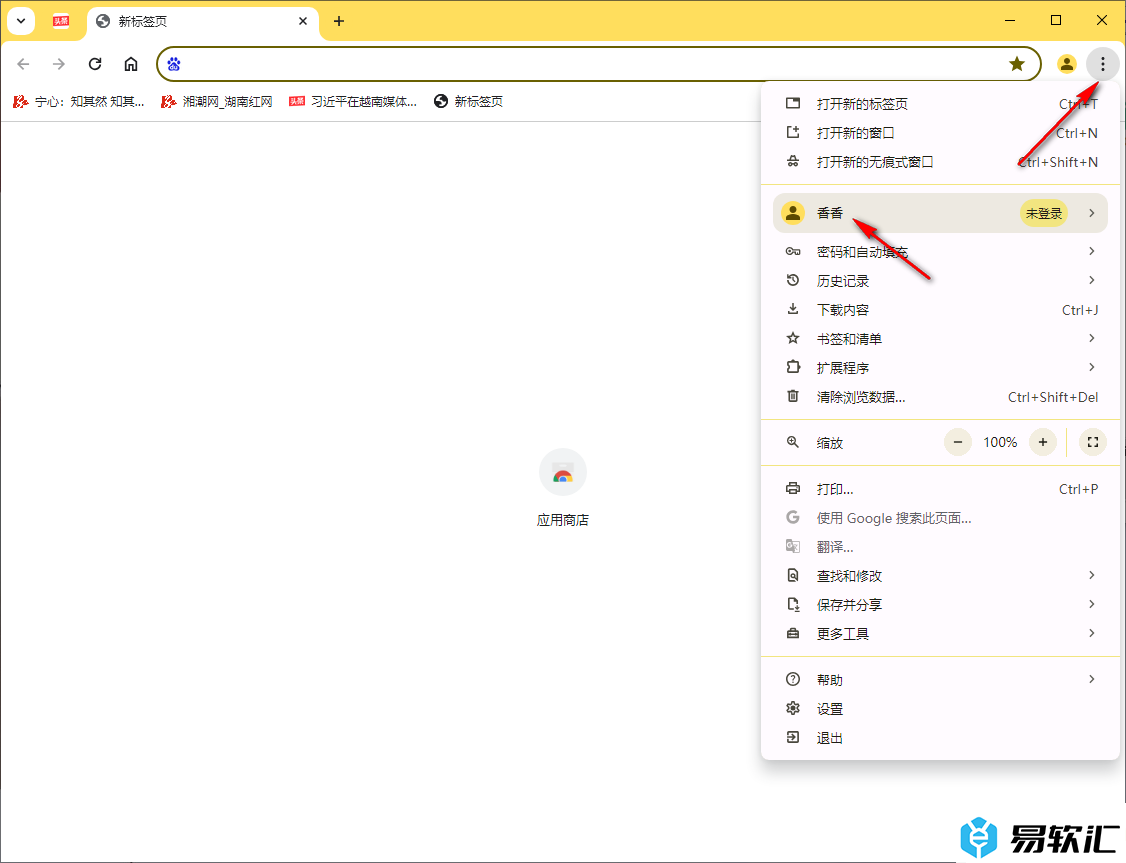Increase zoom with the plus button

(1043, 442)
